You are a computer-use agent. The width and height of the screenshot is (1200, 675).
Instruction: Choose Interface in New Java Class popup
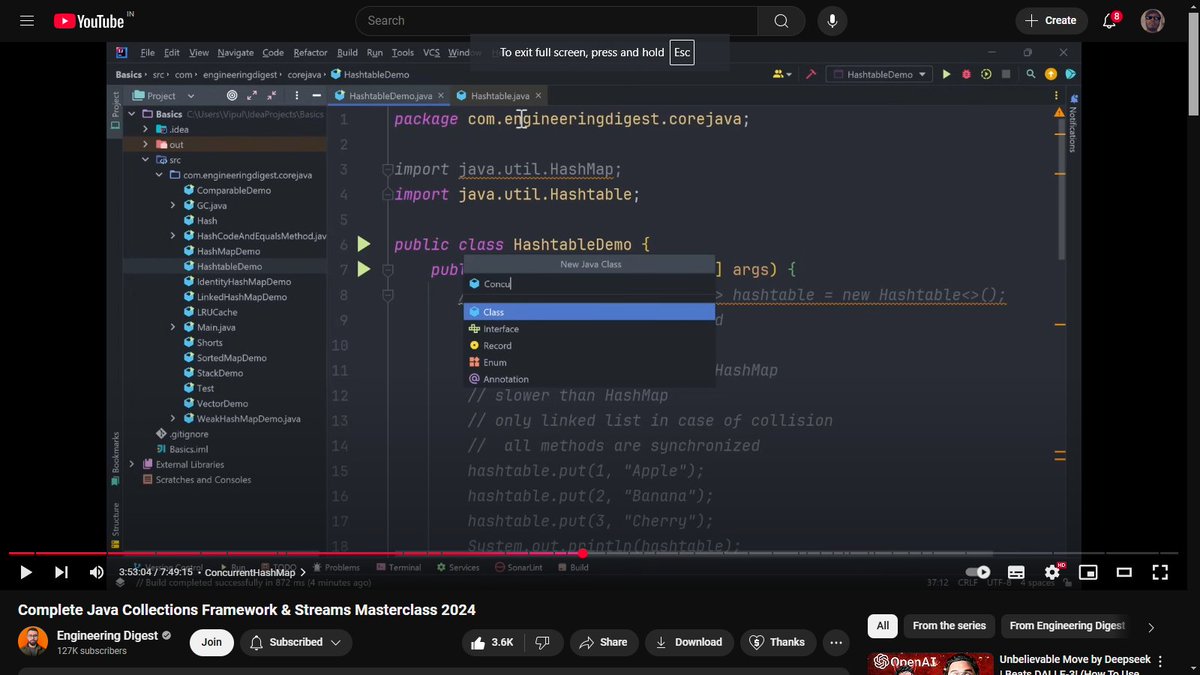[x=589, y=329]
